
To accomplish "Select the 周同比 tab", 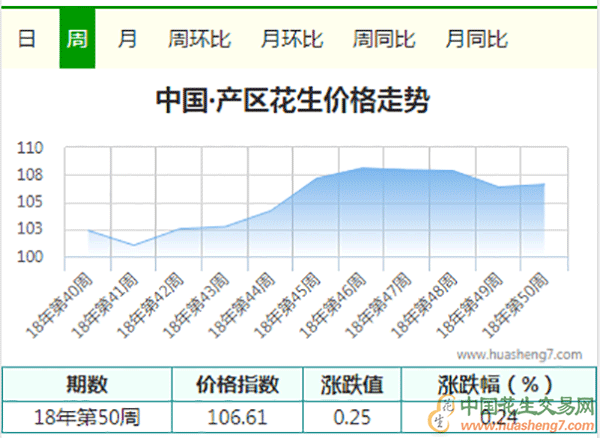I will click(x=384, y=40).
